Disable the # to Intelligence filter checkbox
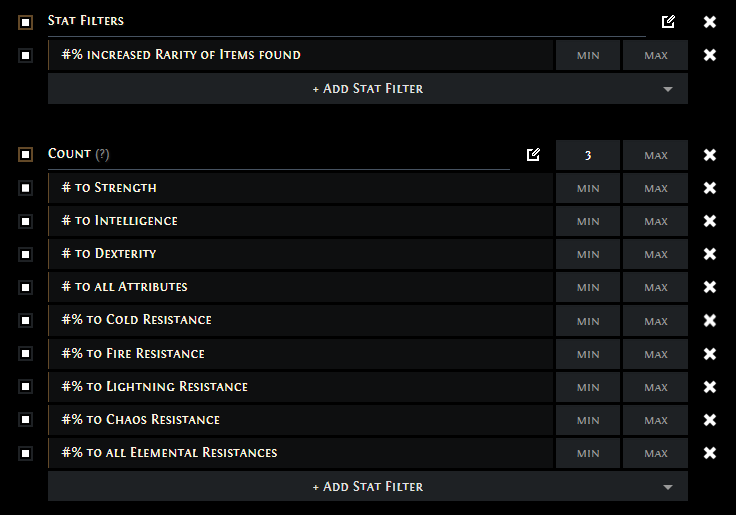This screenshot has width=736, height=515. [25, 221]
